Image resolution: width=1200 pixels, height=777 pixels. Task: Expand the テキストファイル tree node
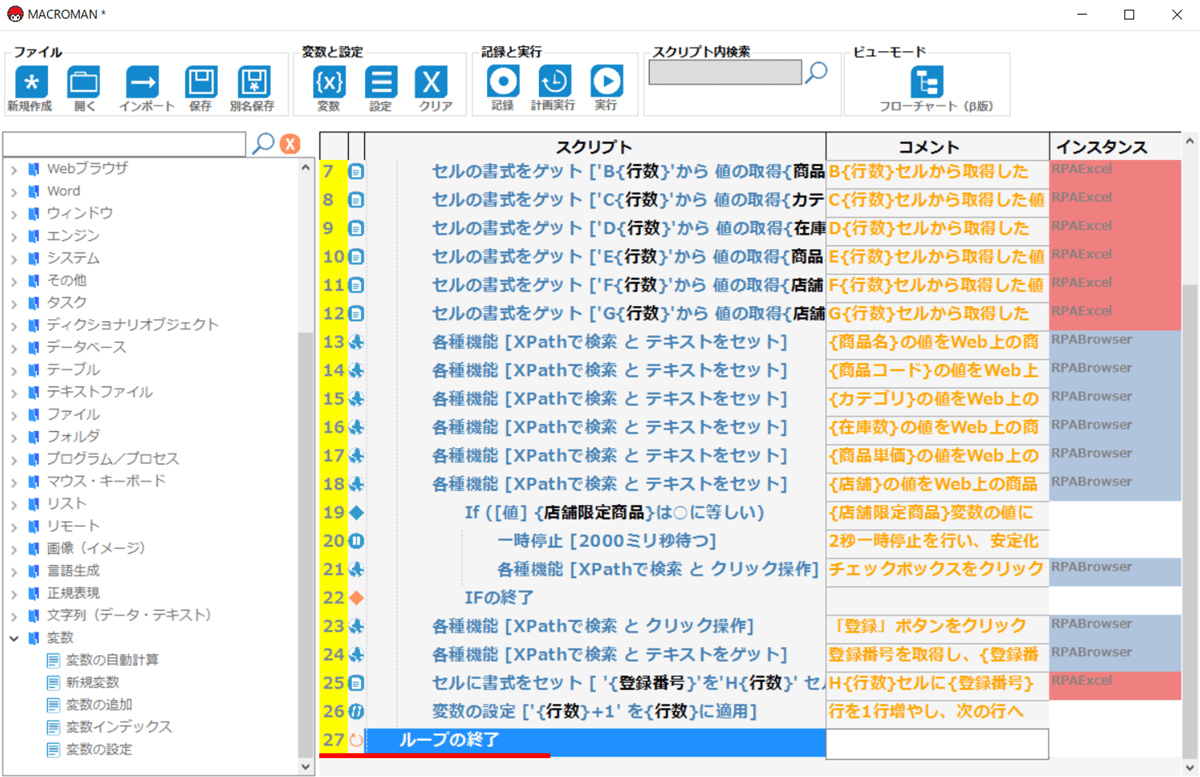pyautogui.click(x=14, y=392)
